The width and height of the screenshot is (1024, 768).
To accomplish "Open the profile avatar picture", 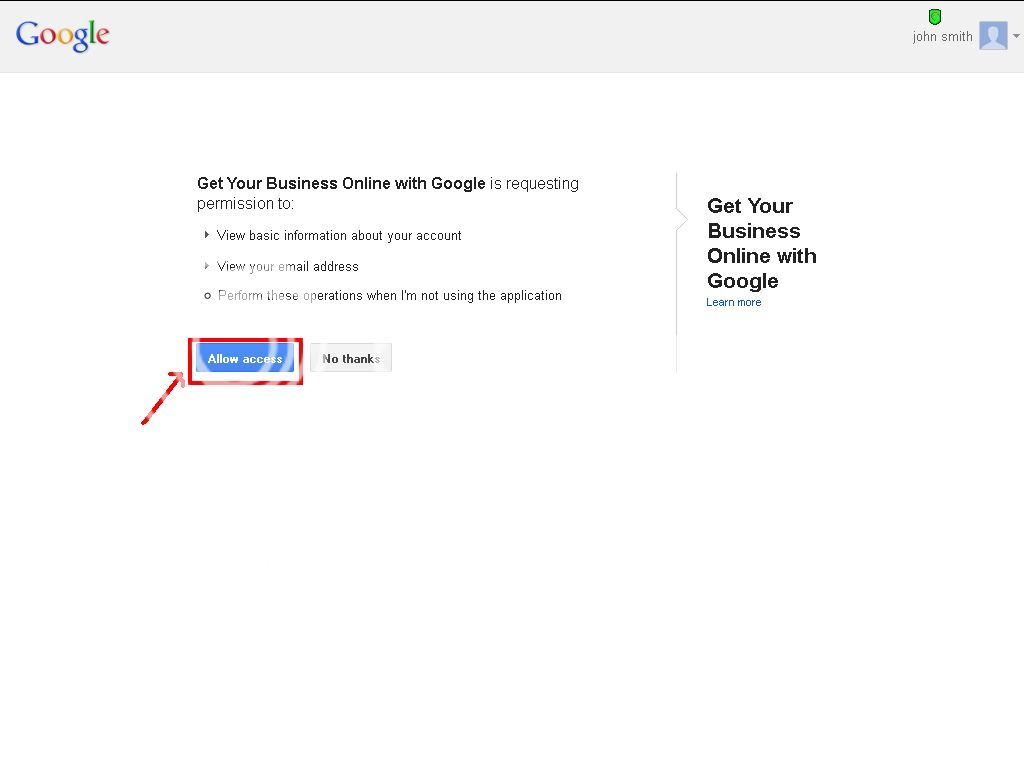I will coord(993,36).
